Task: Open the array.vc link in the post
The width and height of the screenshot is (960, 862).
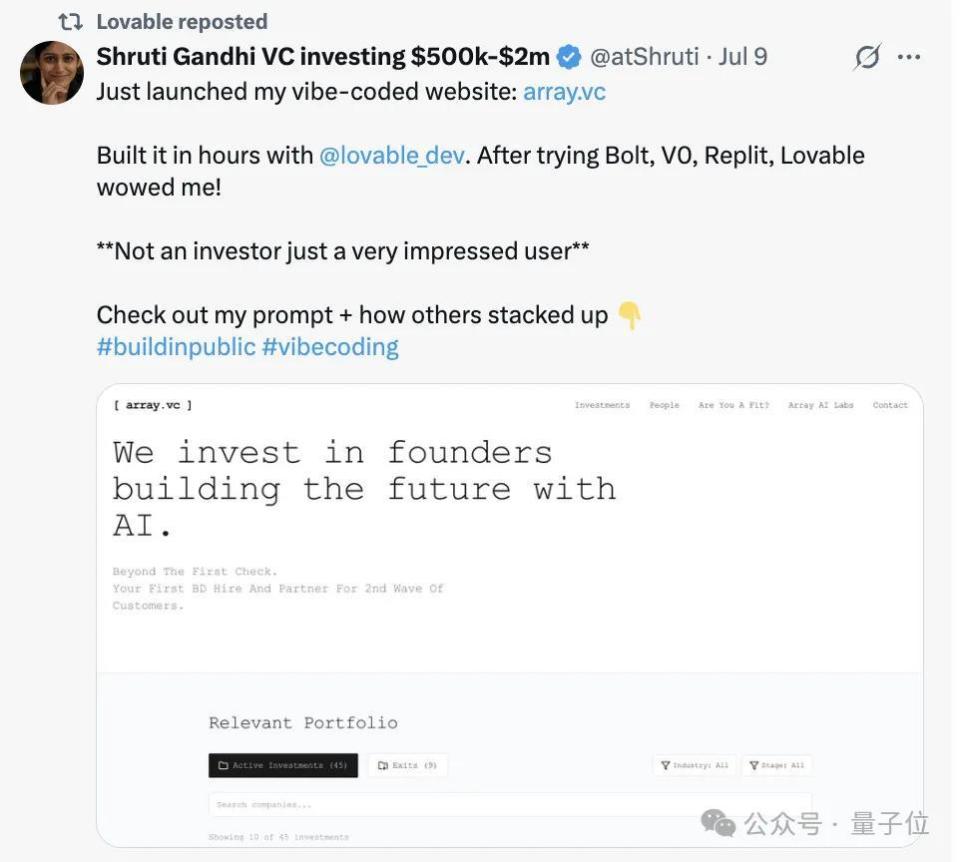Action: (564, 92)
